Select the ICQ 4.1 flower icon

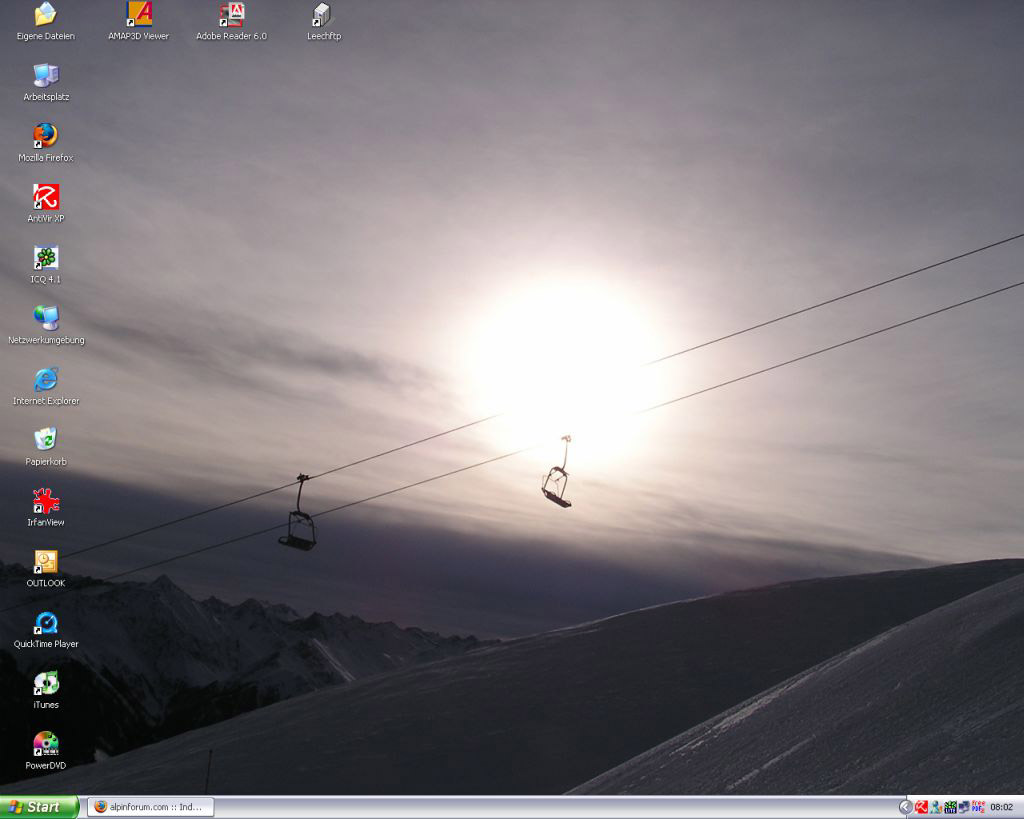click(46, 258)
